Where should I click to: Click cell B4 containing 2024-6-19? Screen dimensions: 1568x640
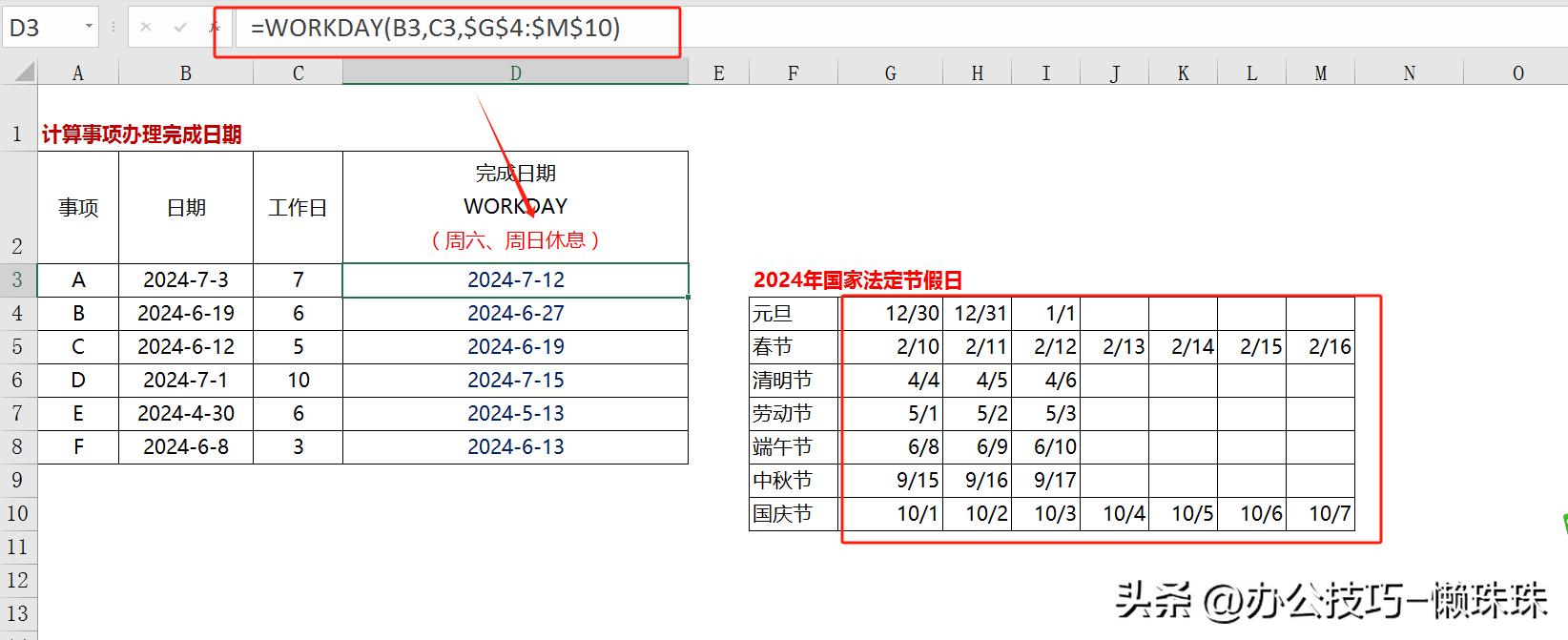click(185, 313)
